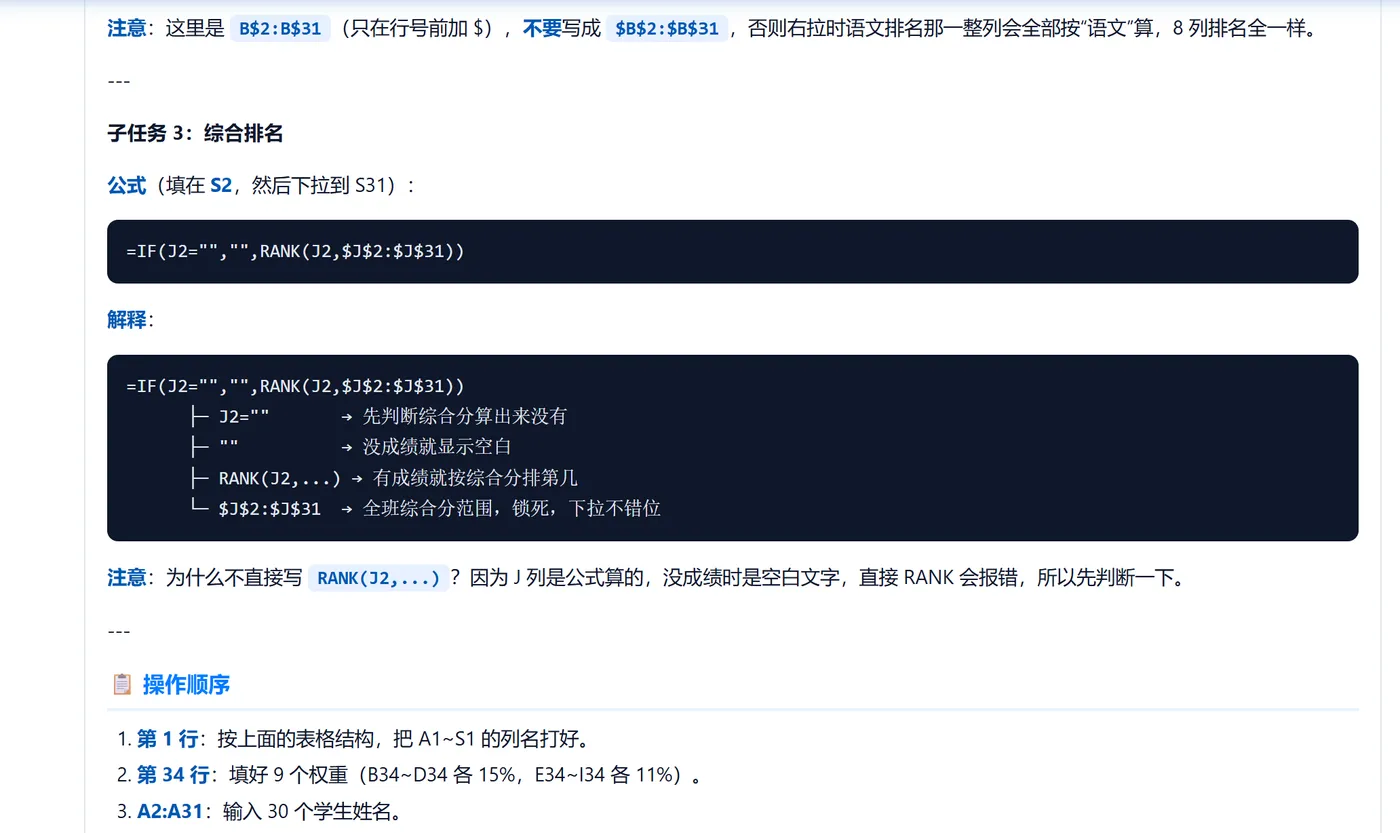The image size is (1400, 833).
Task: Click the clipboard icon beside 操作顺序
Action: (x=122, y=684)
